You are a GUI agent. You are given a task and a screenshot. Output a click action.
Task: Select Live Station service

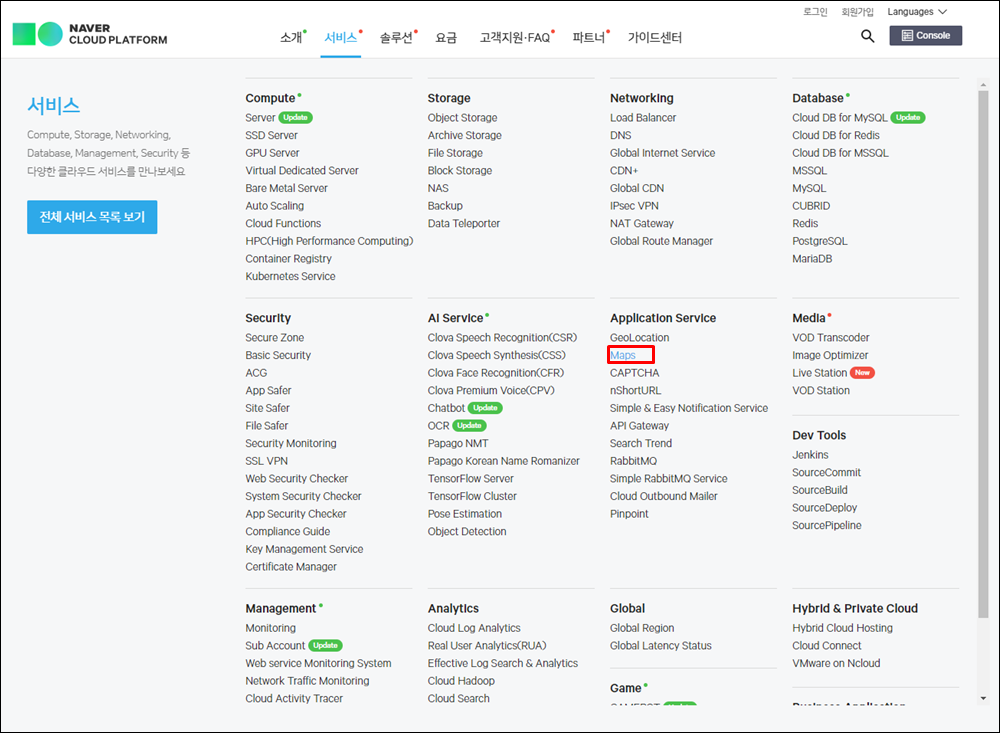(820, 373)
